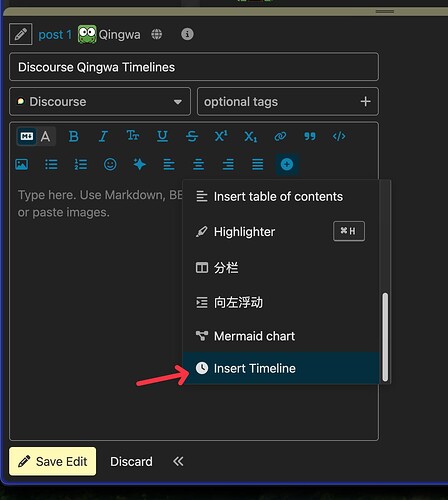Viewport: 448px width, 500px height.
Task: Click the globe icon next to Qingwa
Action: pos(157,34)
